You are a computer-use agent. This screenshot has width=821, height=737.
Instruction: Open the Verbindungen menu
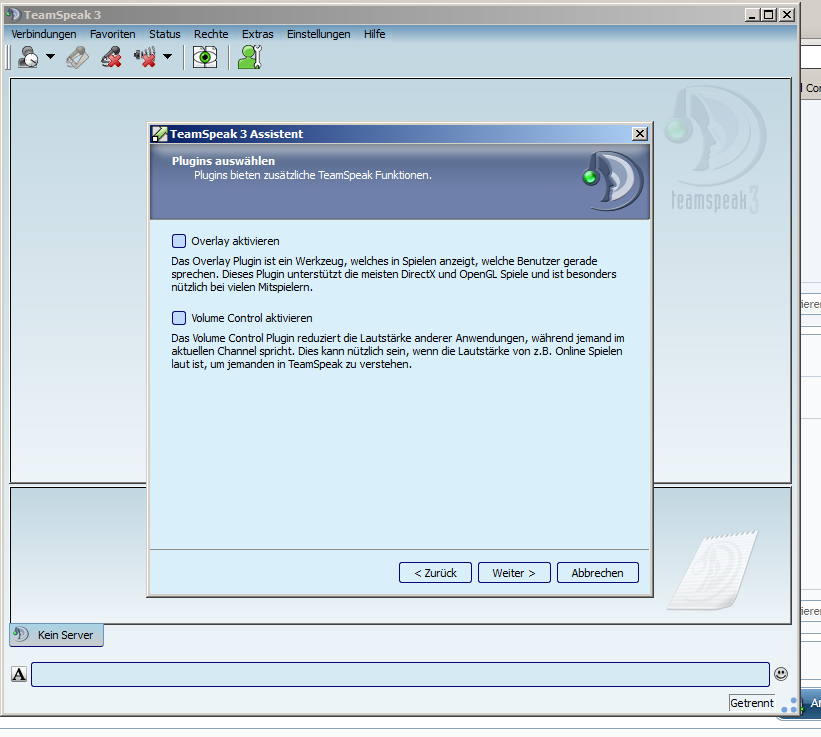(x=44, y=34)
